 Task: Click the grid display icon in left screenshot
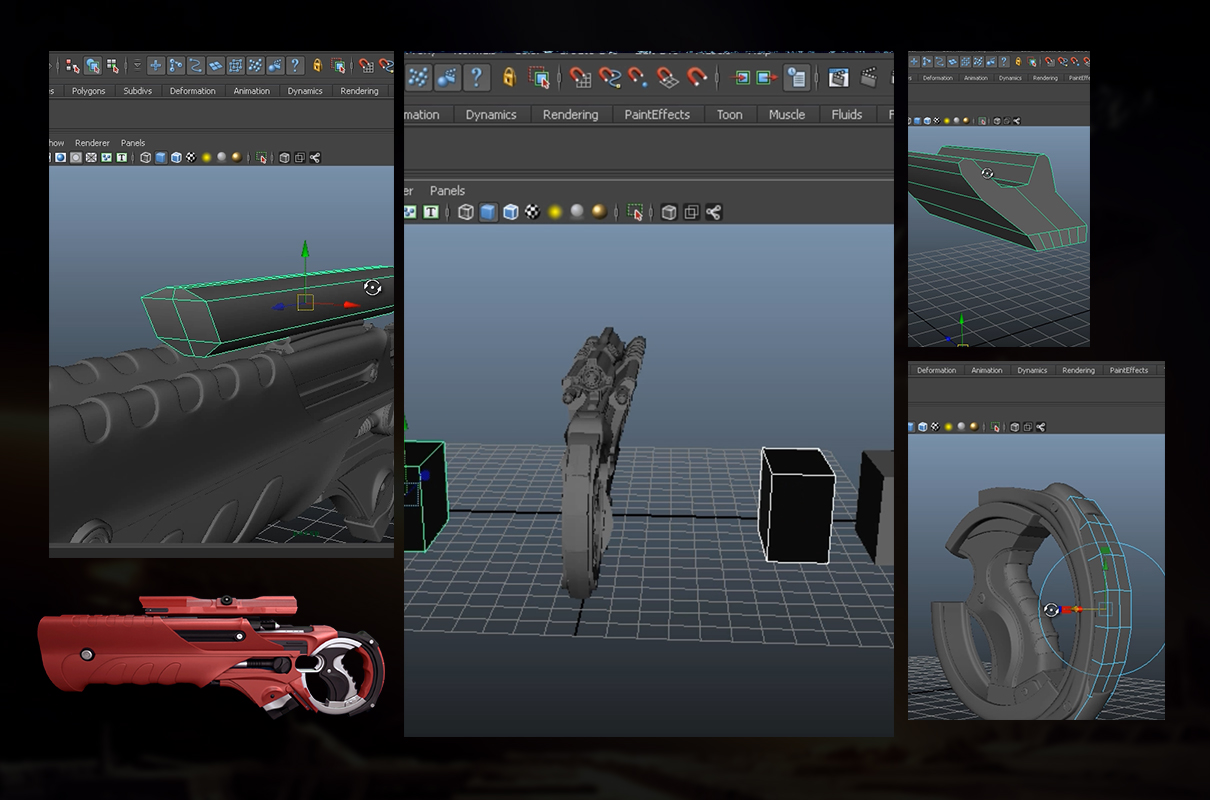point(91,158)
